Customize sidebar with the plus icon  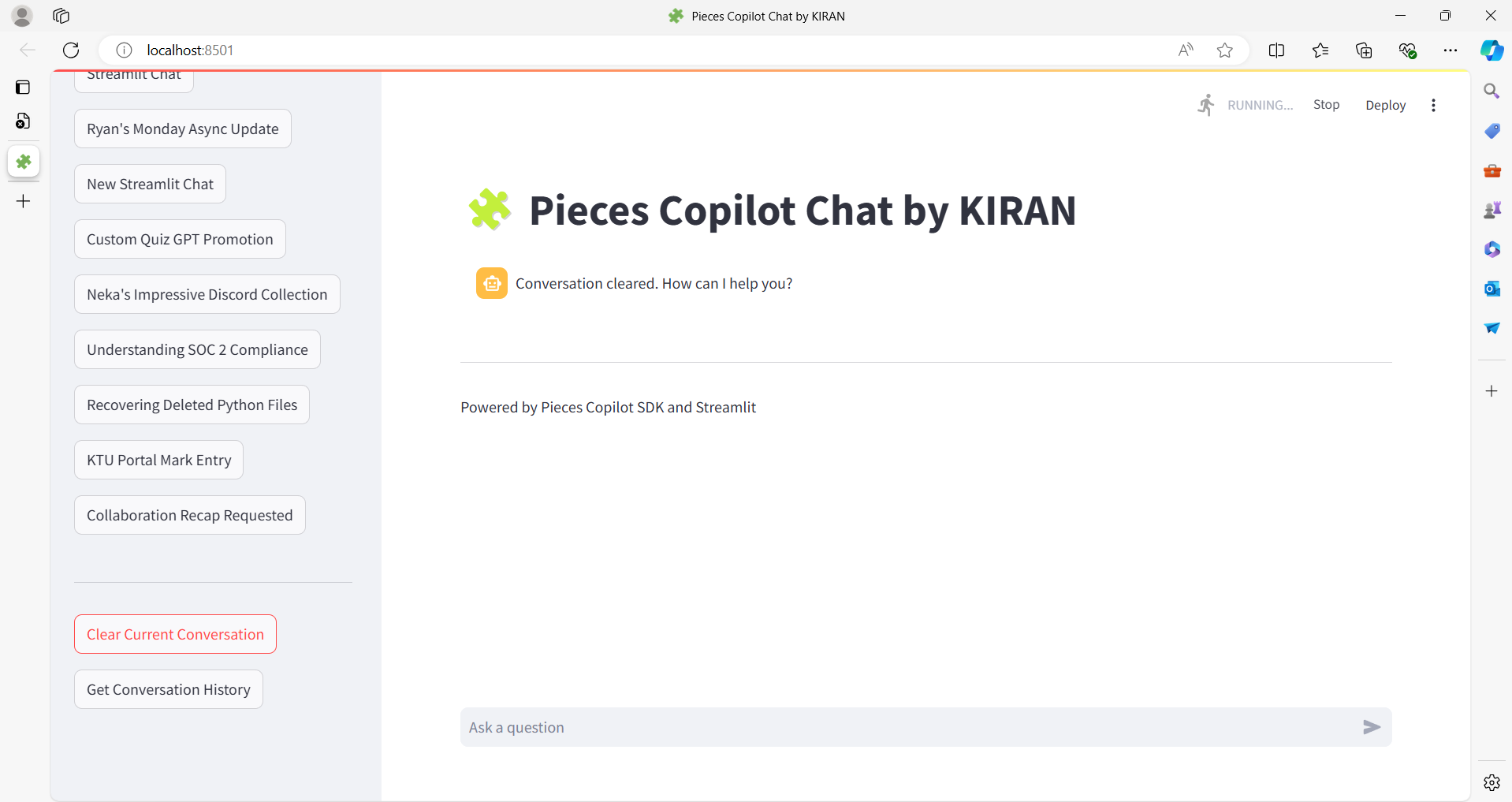click(1492, 391)
